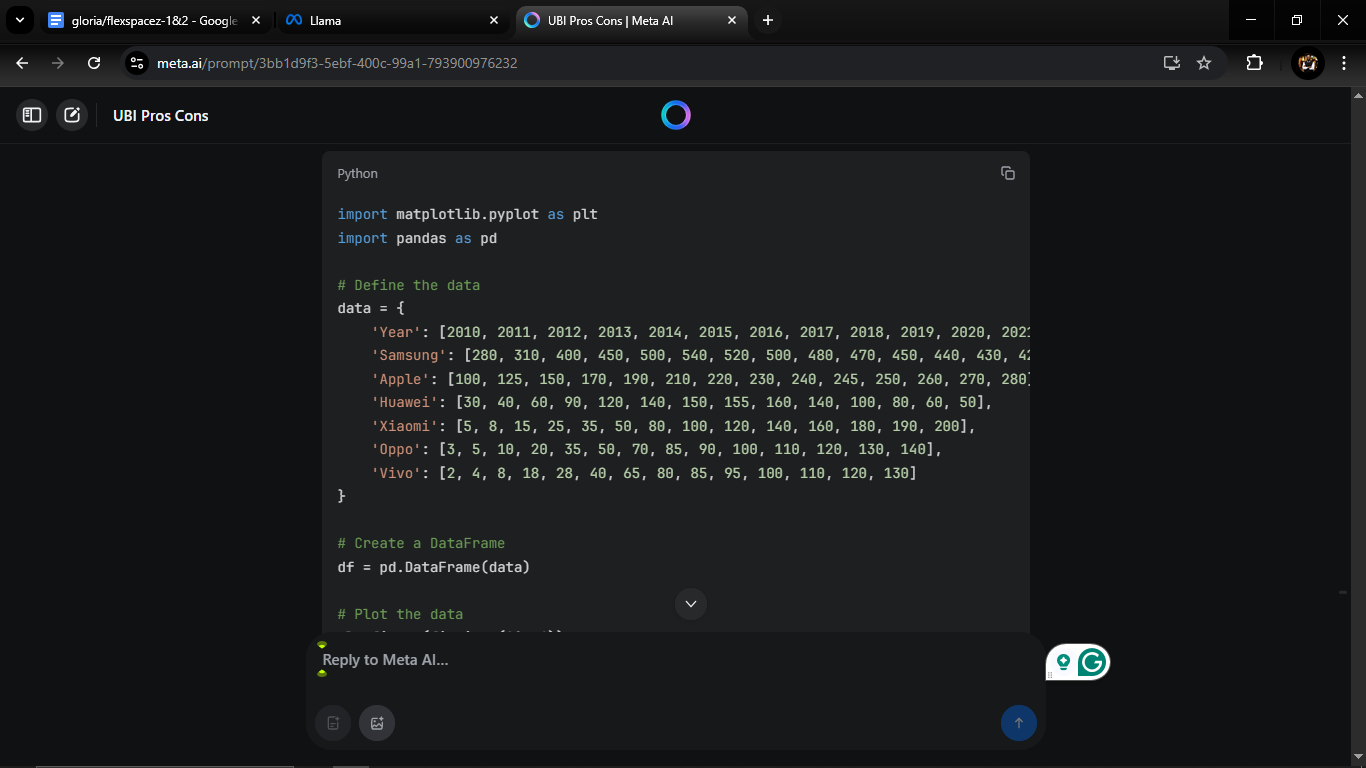Click the 'import matplotlib.pyplot as plt' line

click(468, 214)
